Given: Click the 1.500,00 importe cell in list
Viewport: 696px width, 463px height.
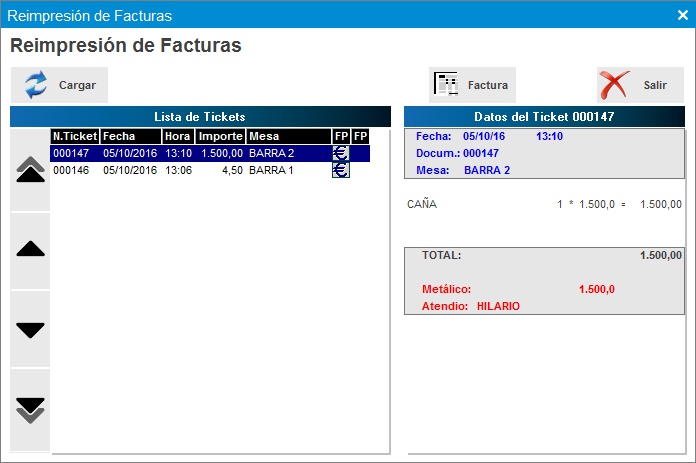Looking at the screenshot, I should click(222, 154).
